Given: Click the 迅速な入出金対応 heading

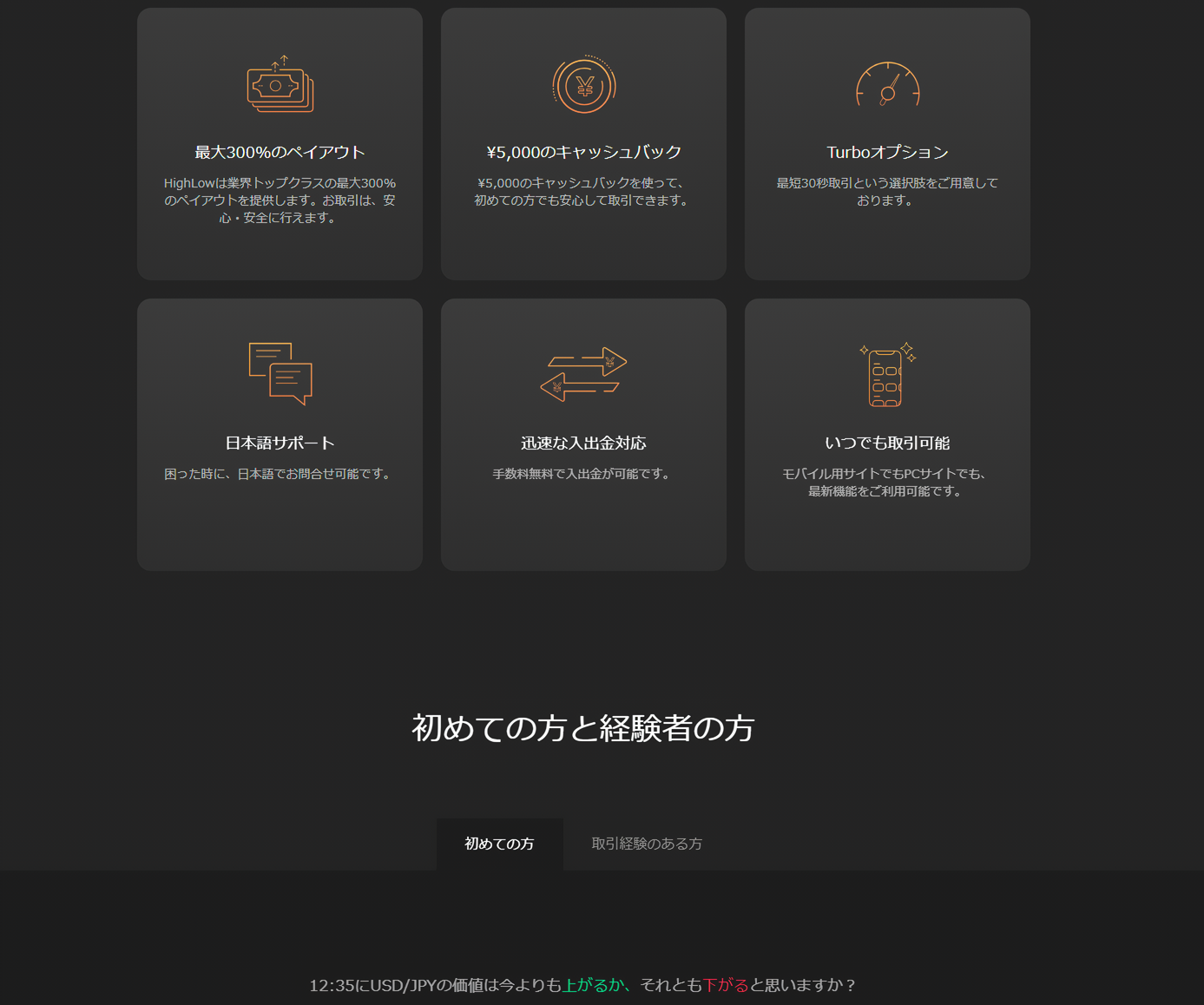Looking at the screenshot, I should click(583, 443).
